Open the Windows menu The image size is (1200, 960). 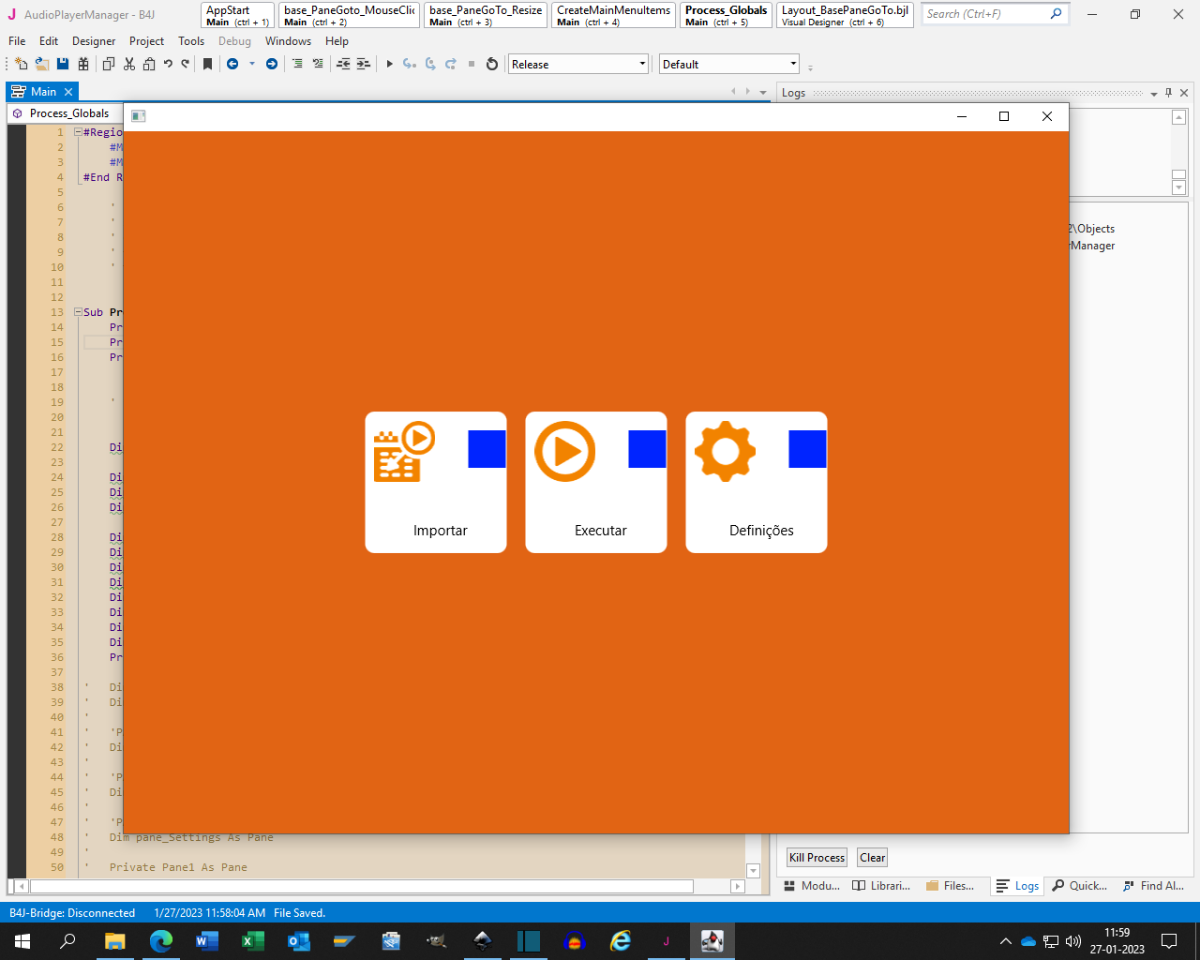(288, 41)
